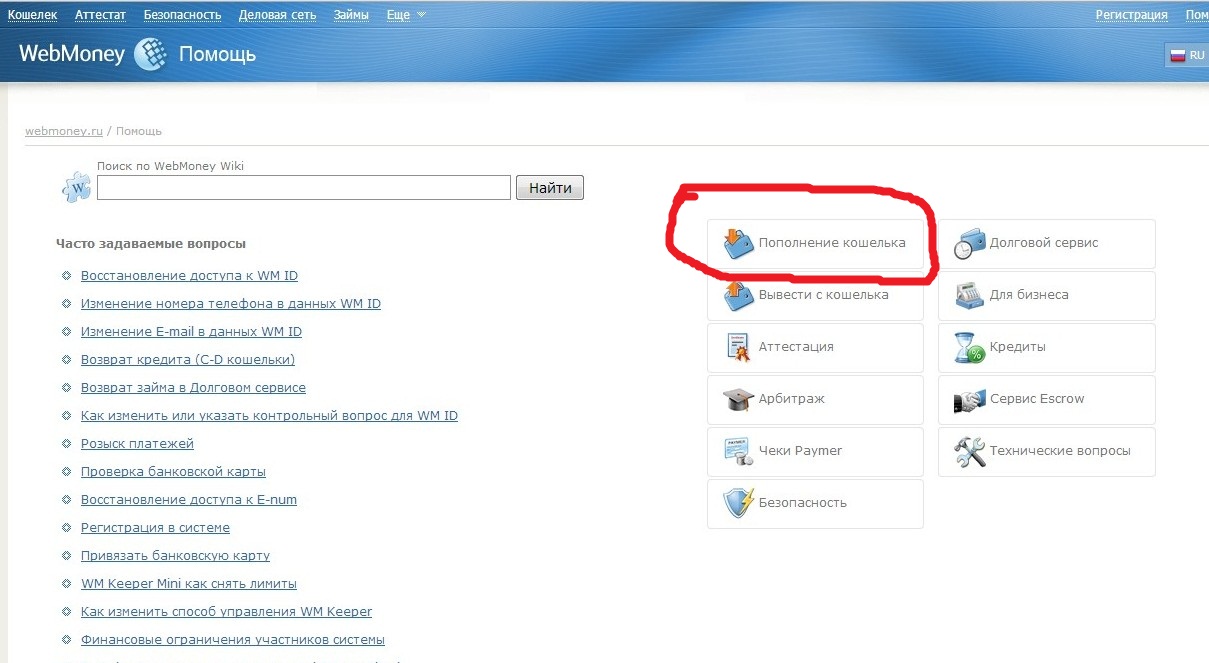Click the Аттестация certificate icon
This screenshot has width=1209, height=663.
738,347
